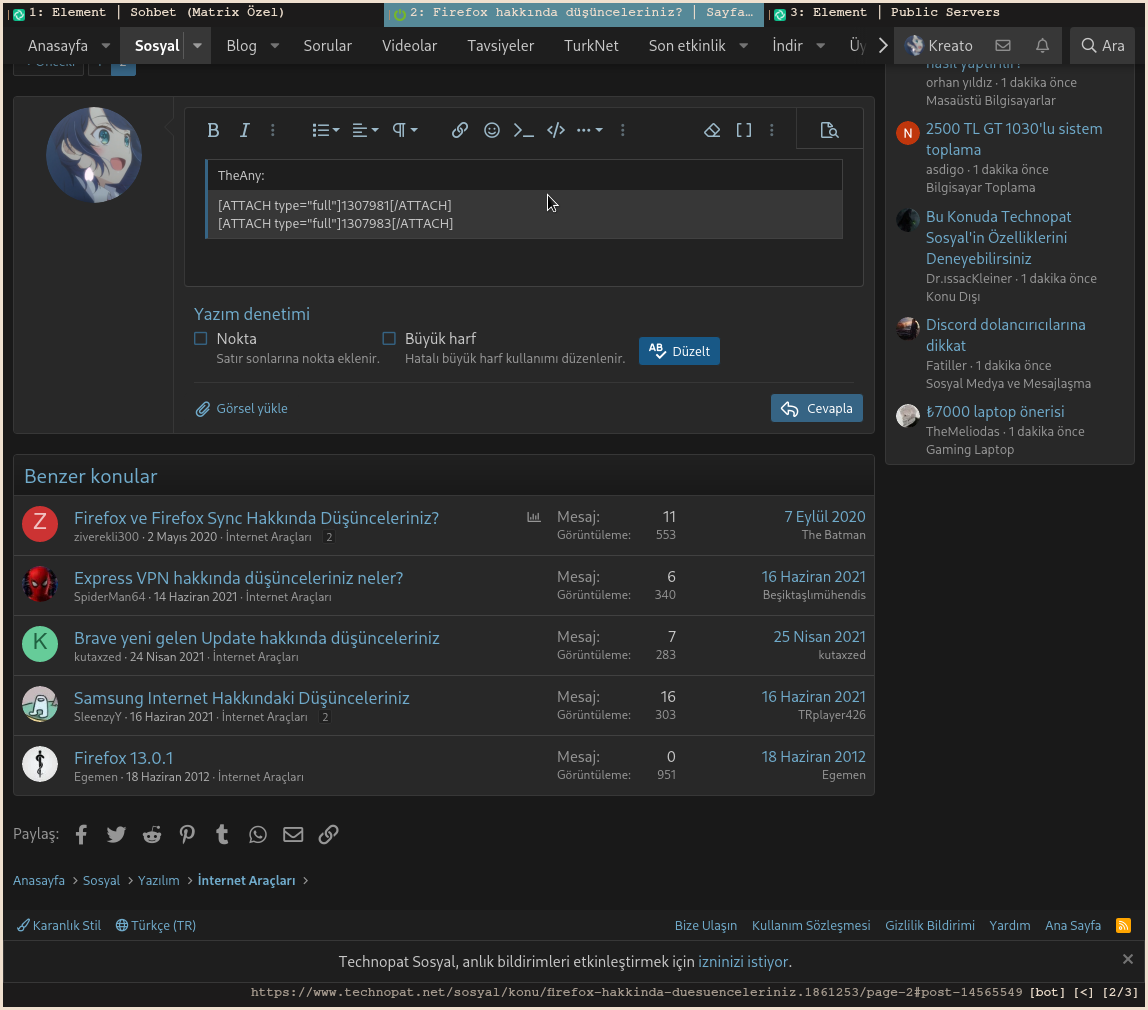Share on Facebook icon
Image resolution: width=1148 pixels, height=1010 pixels.
click(x=81, y=834)
